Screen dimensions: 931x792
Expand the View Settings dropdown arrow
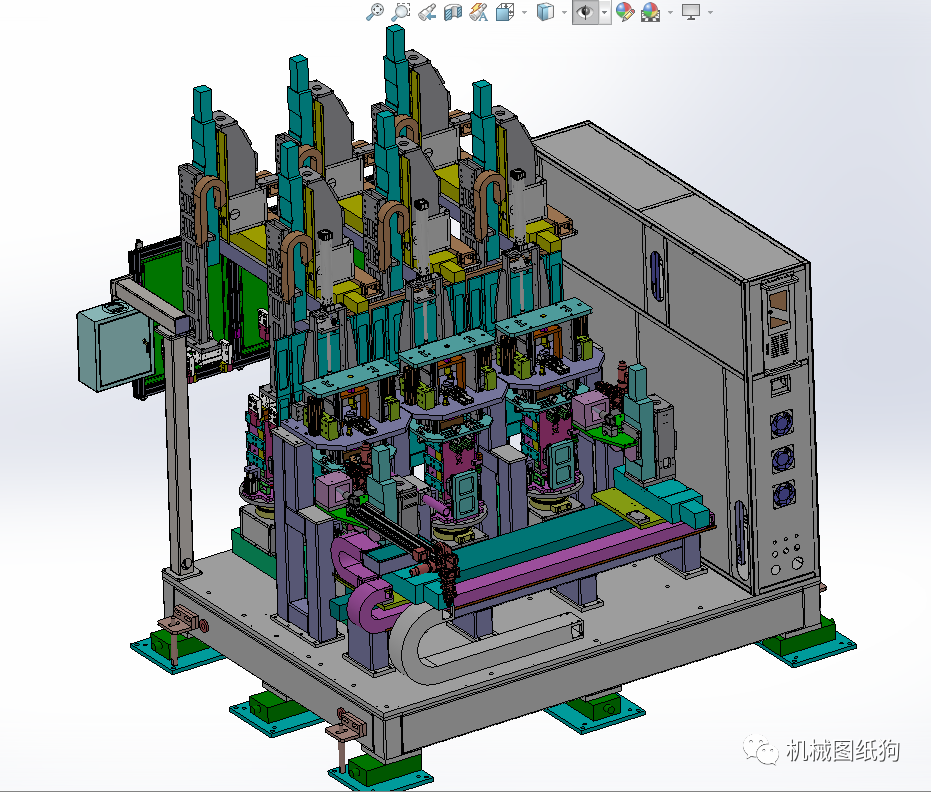(711, 12)
